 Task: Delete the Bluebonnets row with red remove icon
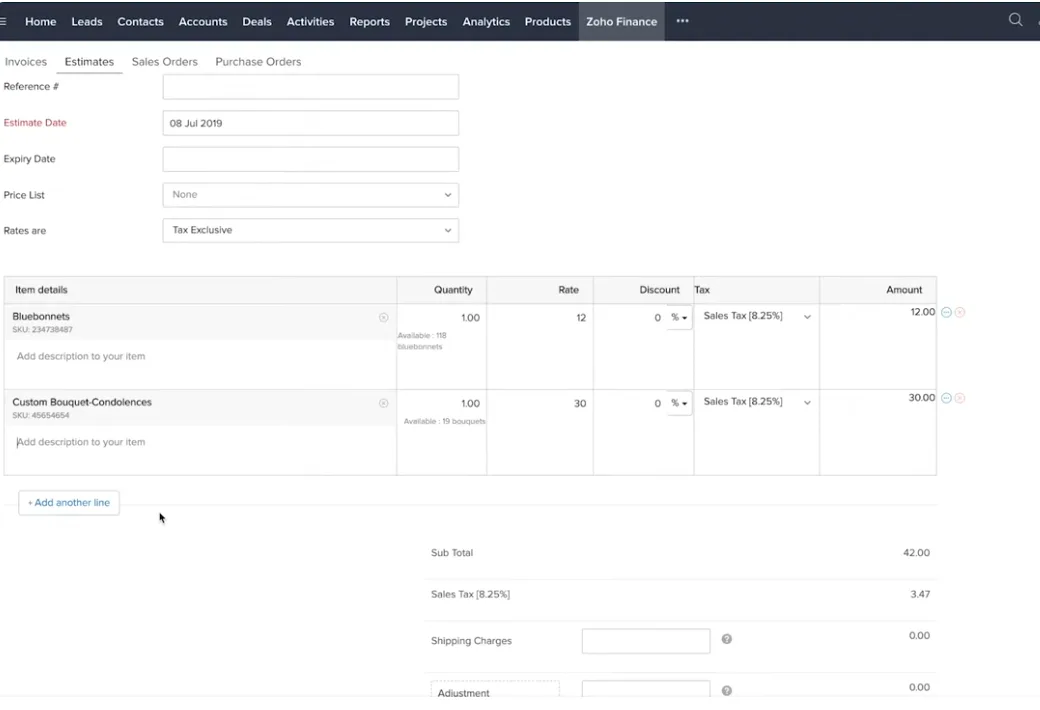click(960, 313)
